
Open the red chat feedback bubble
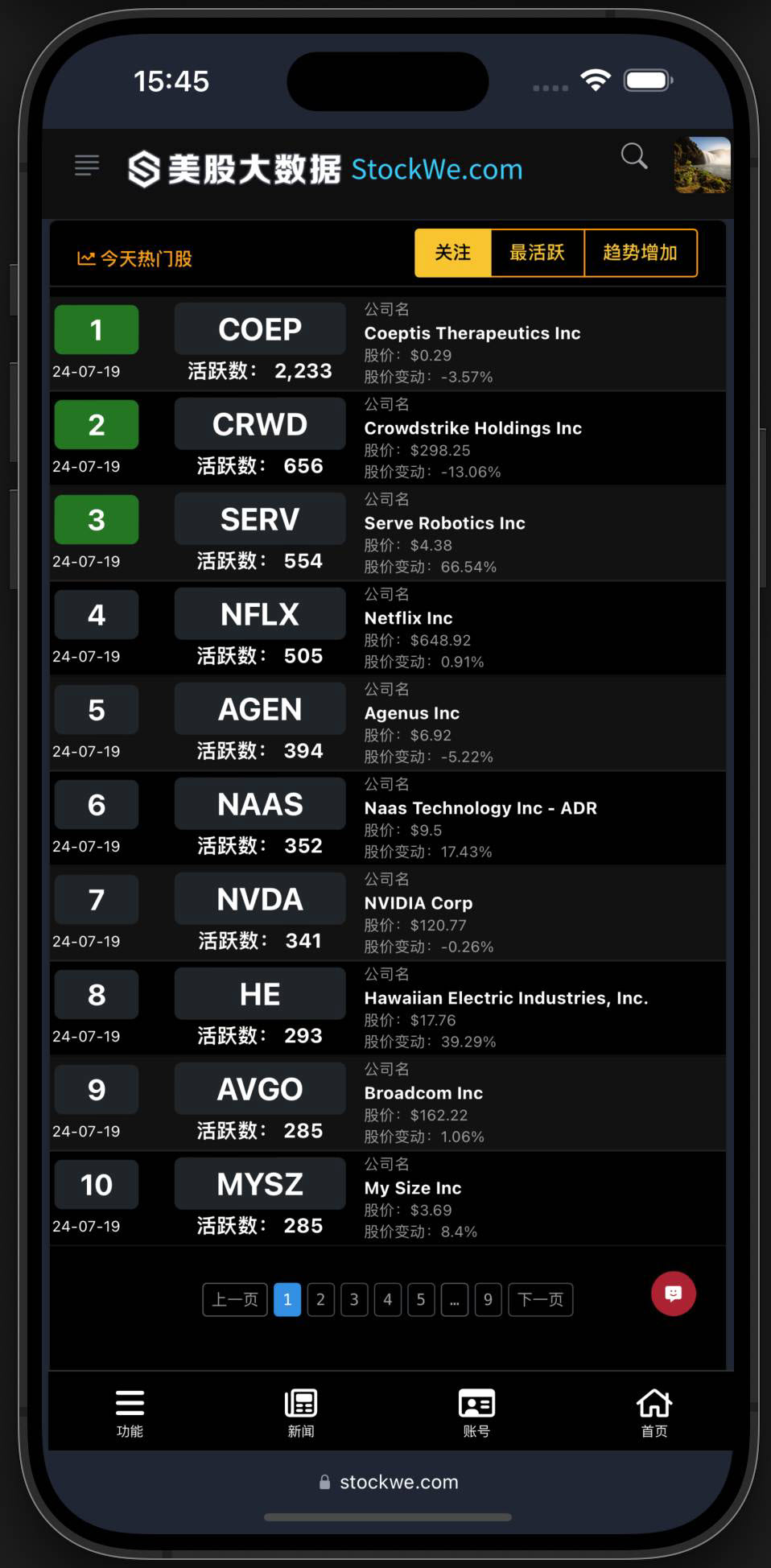[674, 1294]
